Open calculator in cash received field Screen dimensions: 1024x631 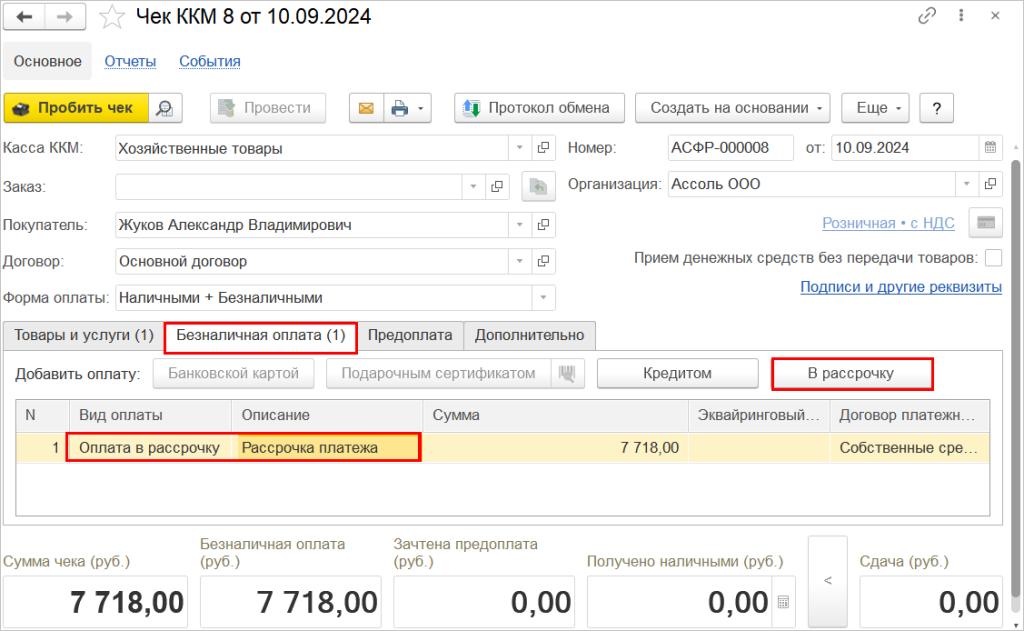point(782,602)
